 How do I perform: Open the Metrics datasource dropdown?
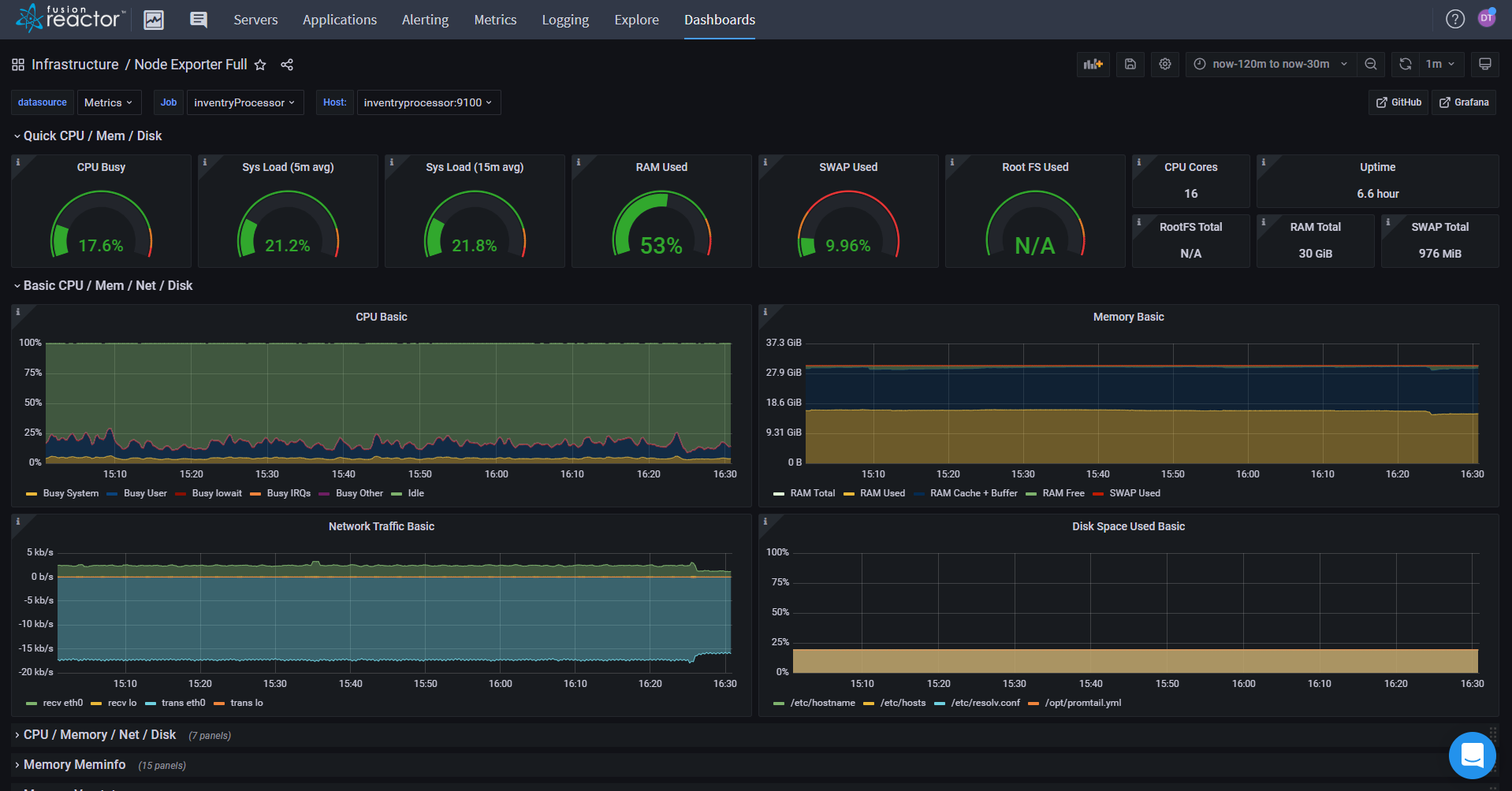tap(109, 102)
